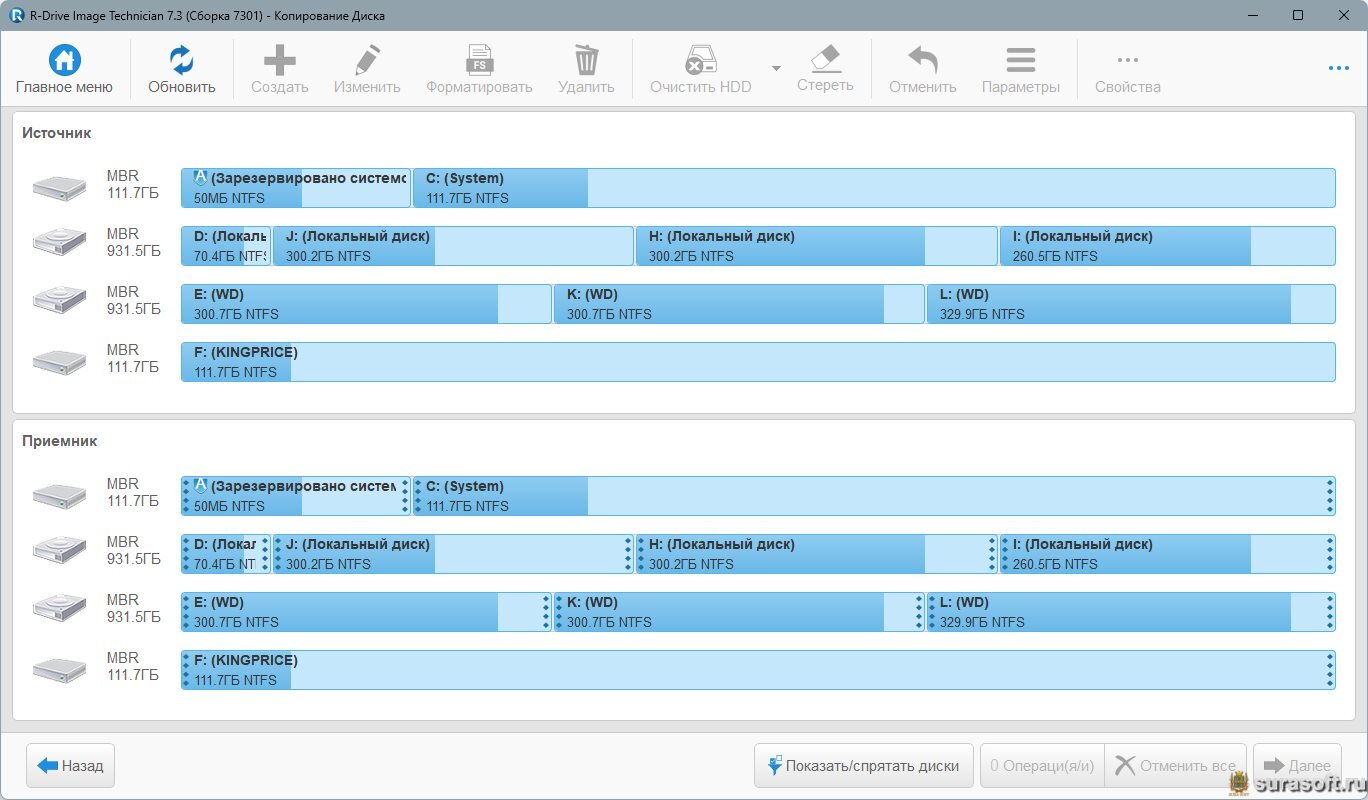Select destination partition C: (System)

pyautogui.click(x=874, y=496)
